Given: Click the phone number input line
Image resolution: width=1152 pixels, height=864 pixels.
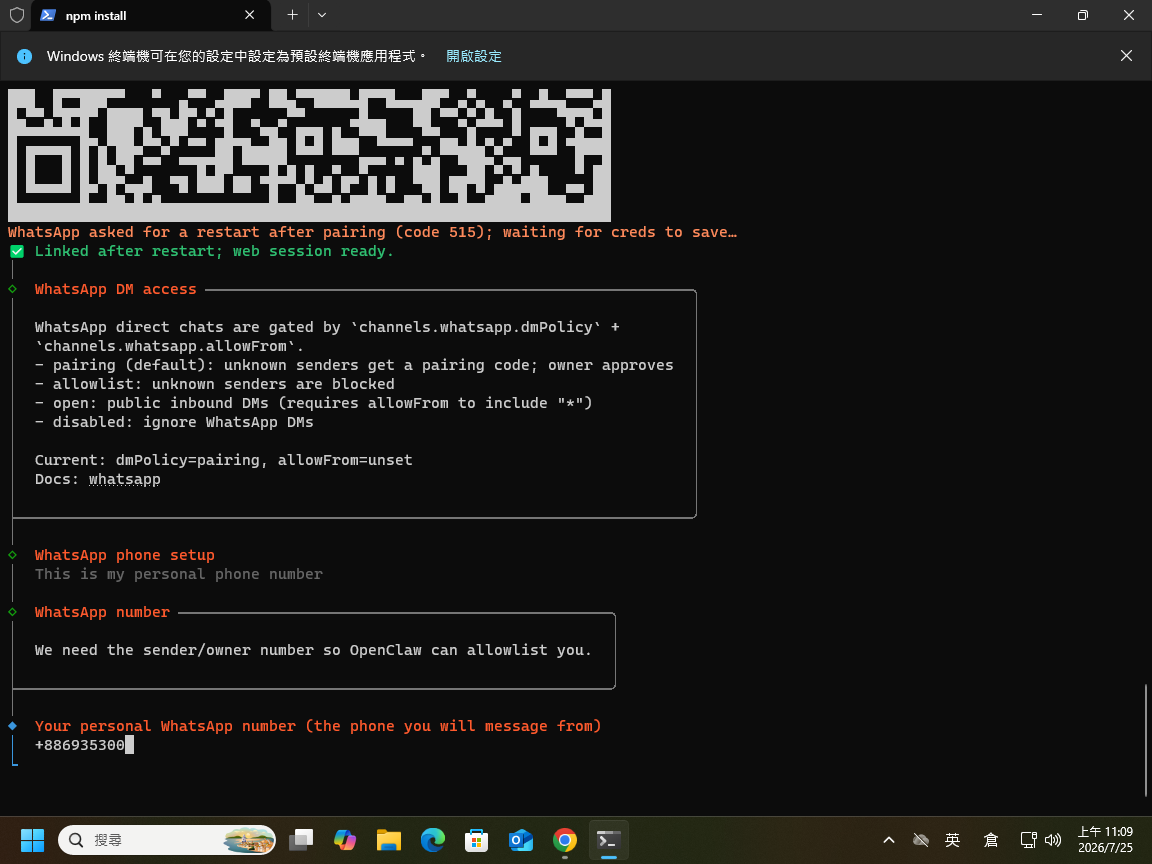Looking at the screenshot, I should pos(84,745).
